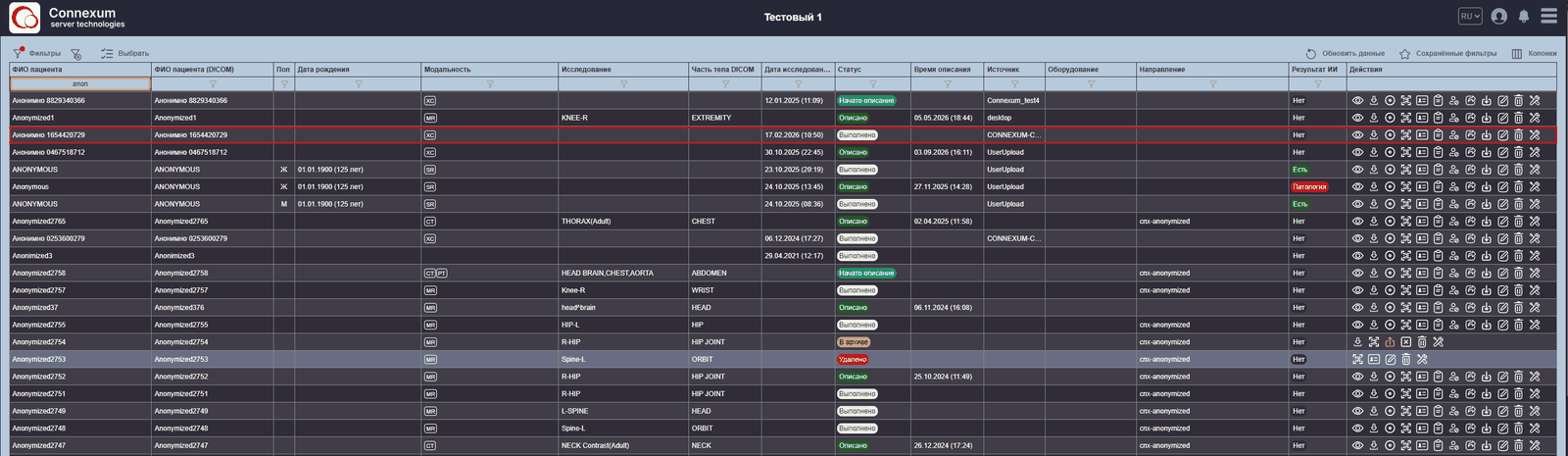Open the Фильтры filter panel
Viewport: 1568px width, 456px height.
pyautogui.click(x=36, y=53)
